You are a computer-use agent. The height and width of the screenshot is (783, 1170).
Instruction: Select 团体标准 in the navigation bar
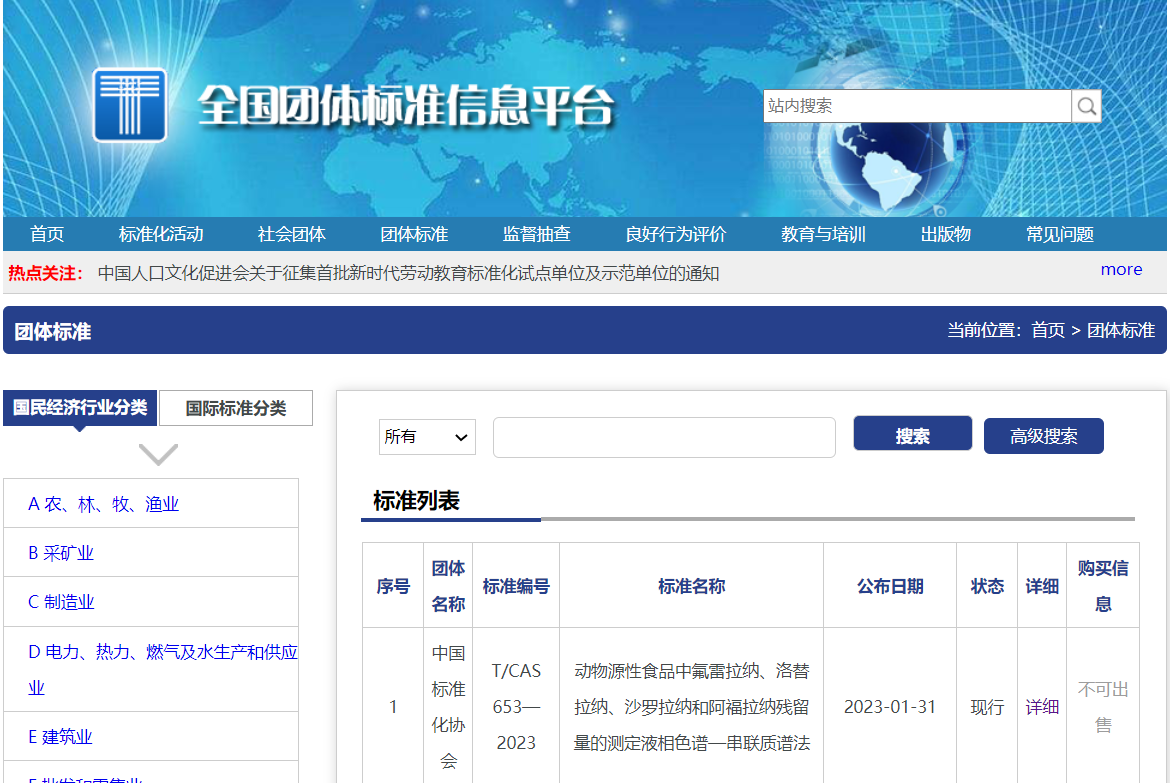tap(414, 234)
